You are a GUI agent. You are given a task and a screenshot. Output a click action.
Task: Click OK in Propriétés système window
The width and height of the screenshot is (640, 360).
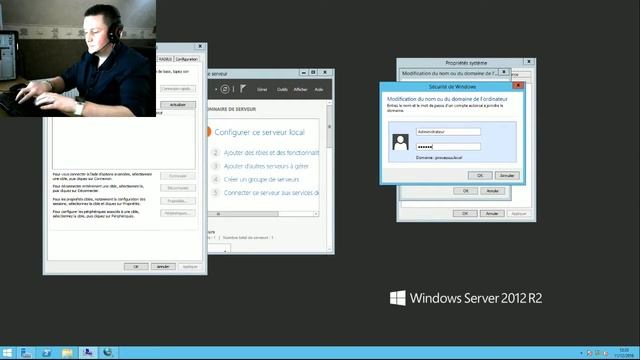[465, 213]
